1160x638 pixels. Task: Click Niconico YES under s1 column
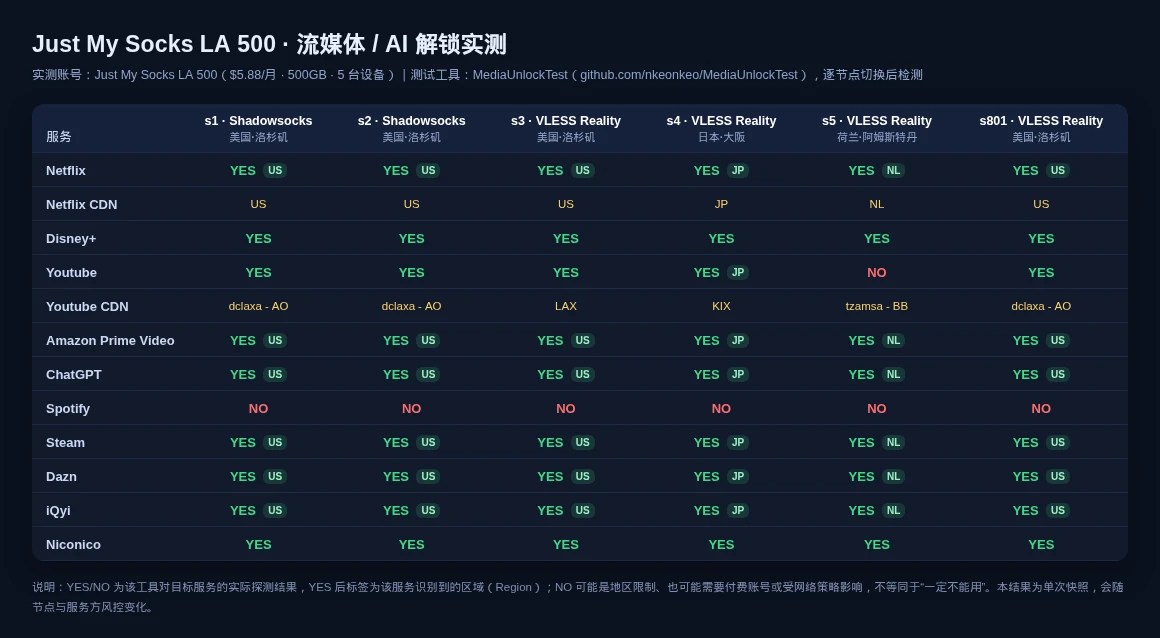coord(258,545)
